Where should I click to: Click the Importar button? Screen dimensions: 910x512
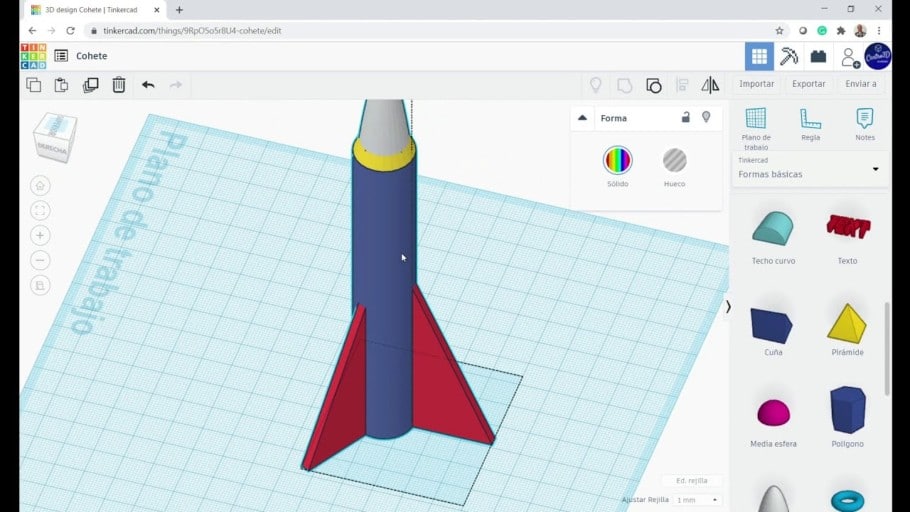pos(756,84)
